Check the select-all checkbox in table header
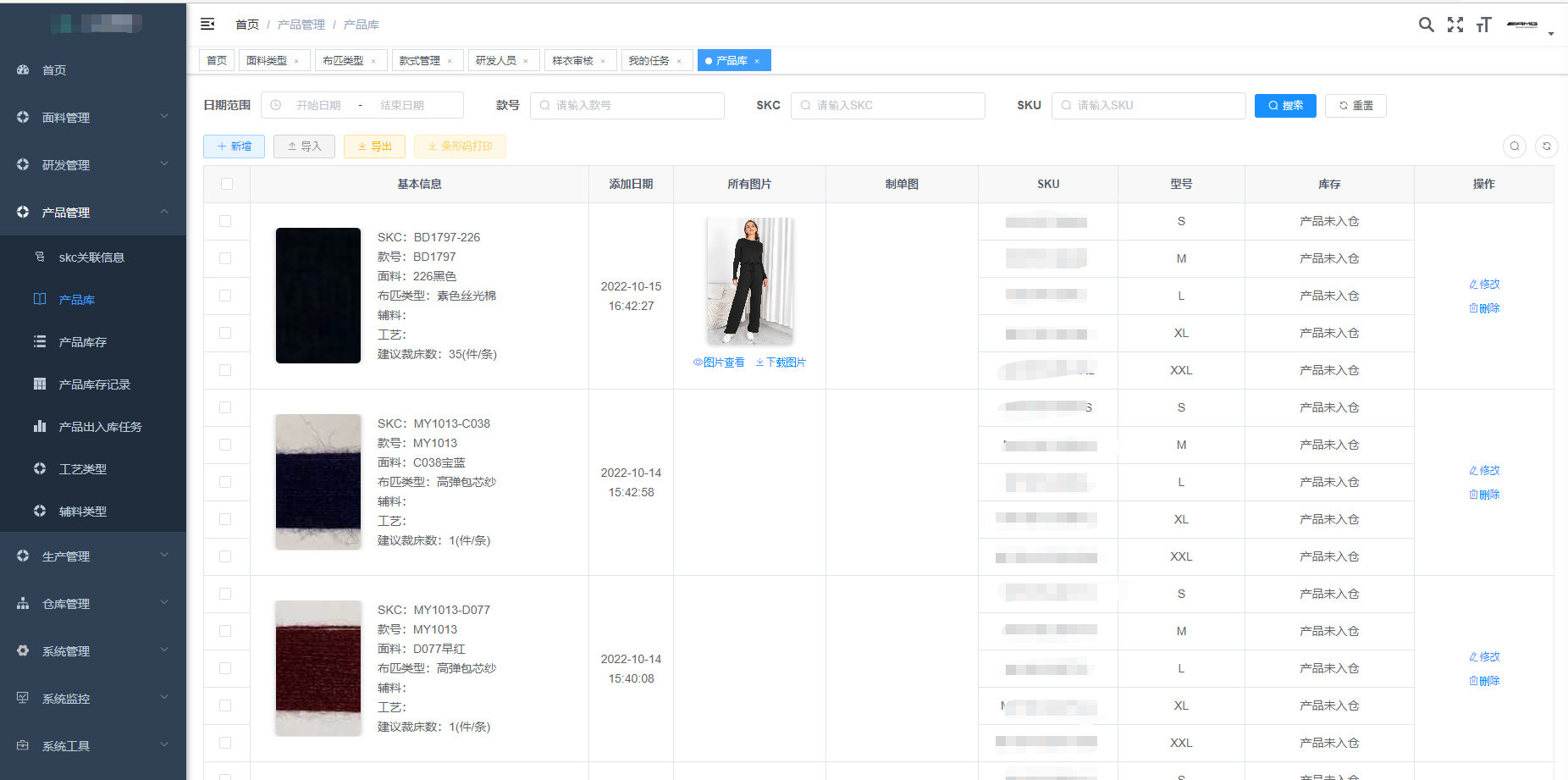The height and width of the screenshot is (780, 1568). click(x=226, y=184)
